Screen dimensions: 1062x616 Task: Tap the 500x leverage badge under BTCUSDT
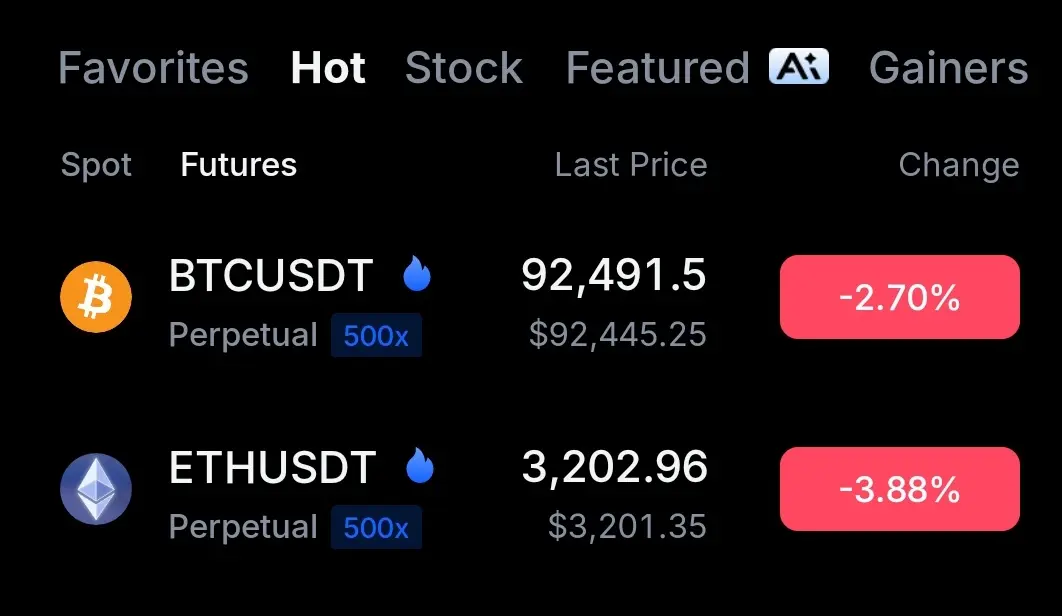coord(376,335)
